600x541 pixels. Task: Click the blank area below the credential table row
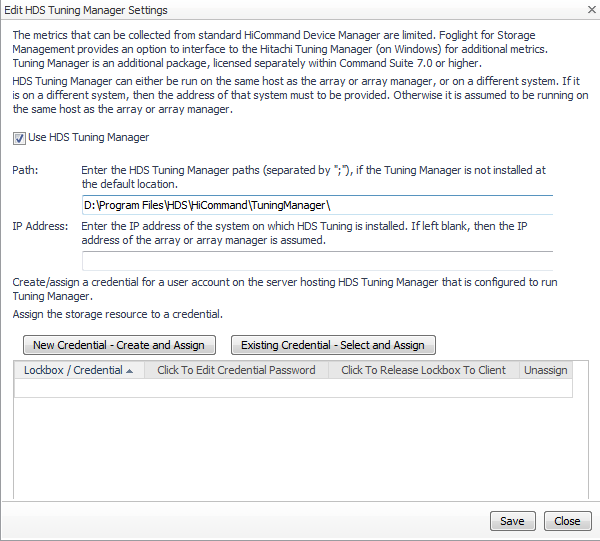tap(293, 450)
